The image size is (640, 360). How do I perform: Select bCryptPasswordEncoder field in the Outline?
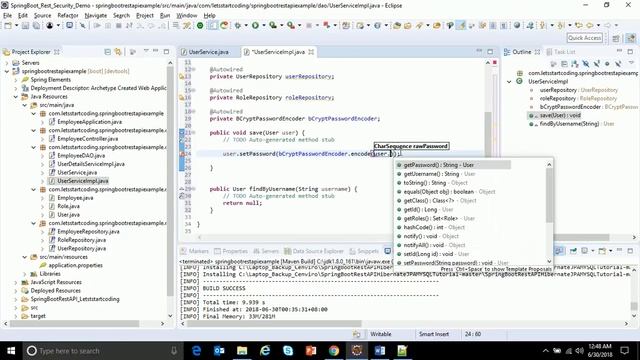click(x=583, y=107)
